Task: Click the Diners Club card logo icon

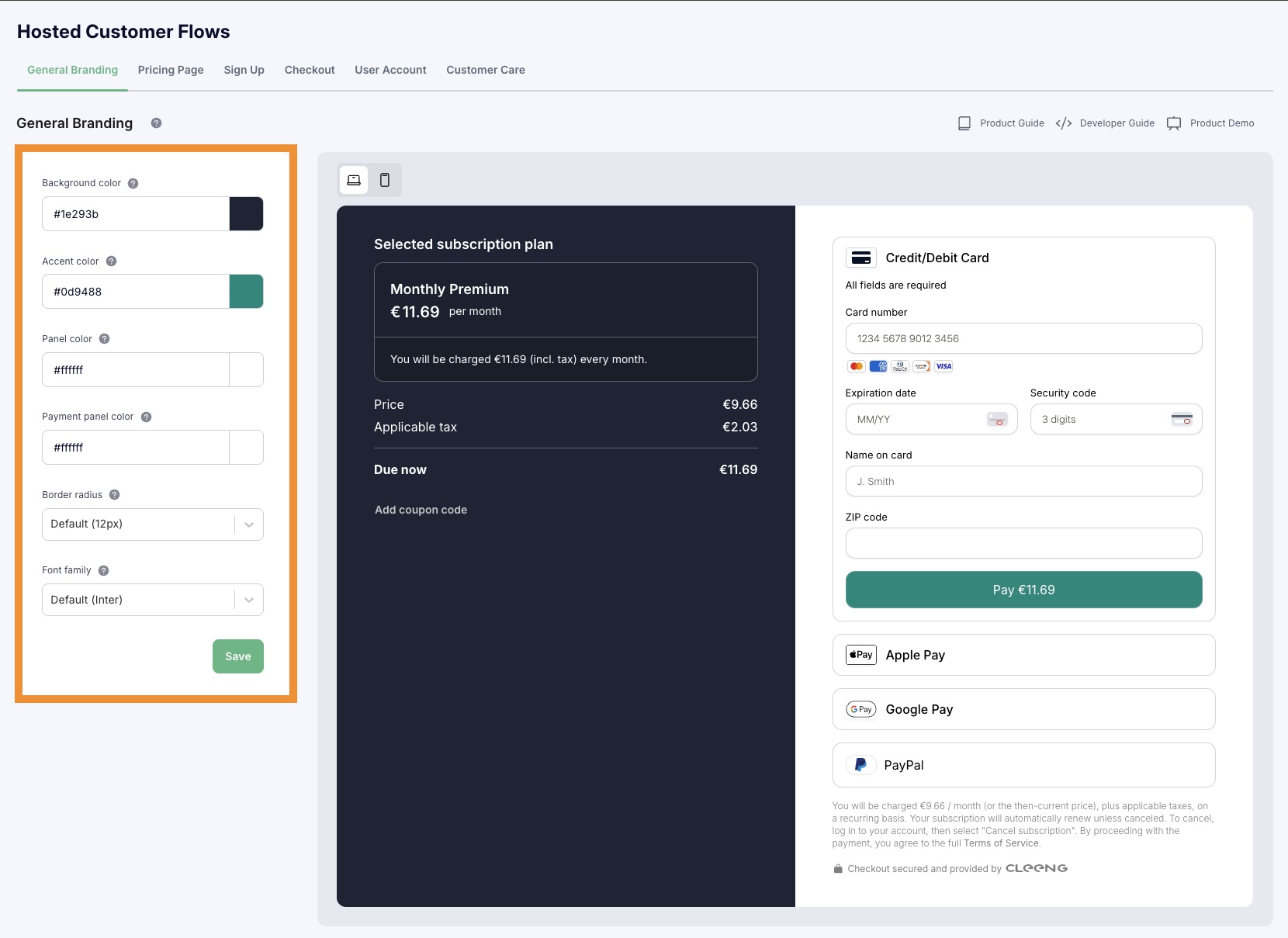Action: 900,366
